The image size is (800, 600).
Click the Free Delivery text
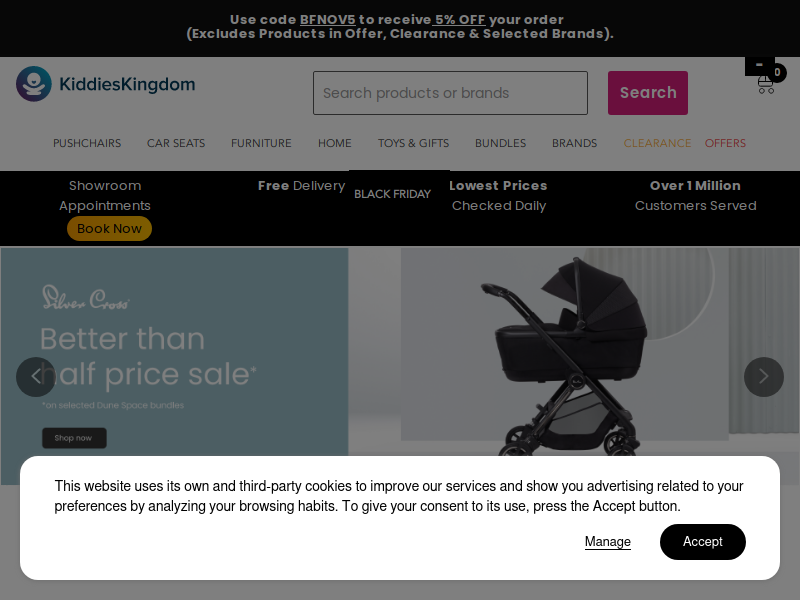click(x=302, y=186)
